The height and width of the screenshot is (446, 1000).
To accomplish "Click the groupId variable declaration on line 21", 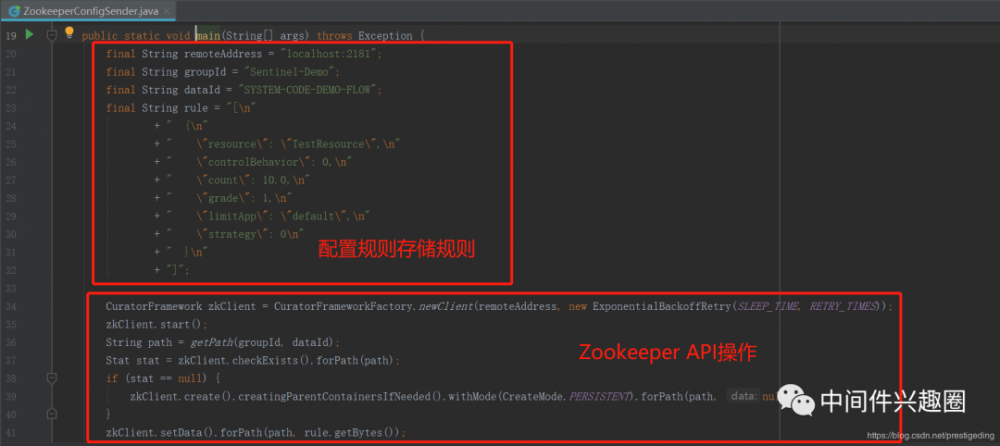I will (x=205, y=72).
